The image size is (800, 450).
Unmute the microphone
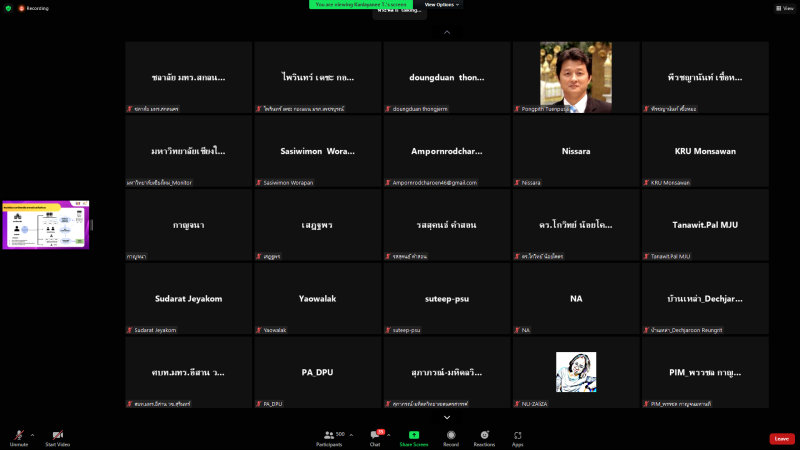18,436
